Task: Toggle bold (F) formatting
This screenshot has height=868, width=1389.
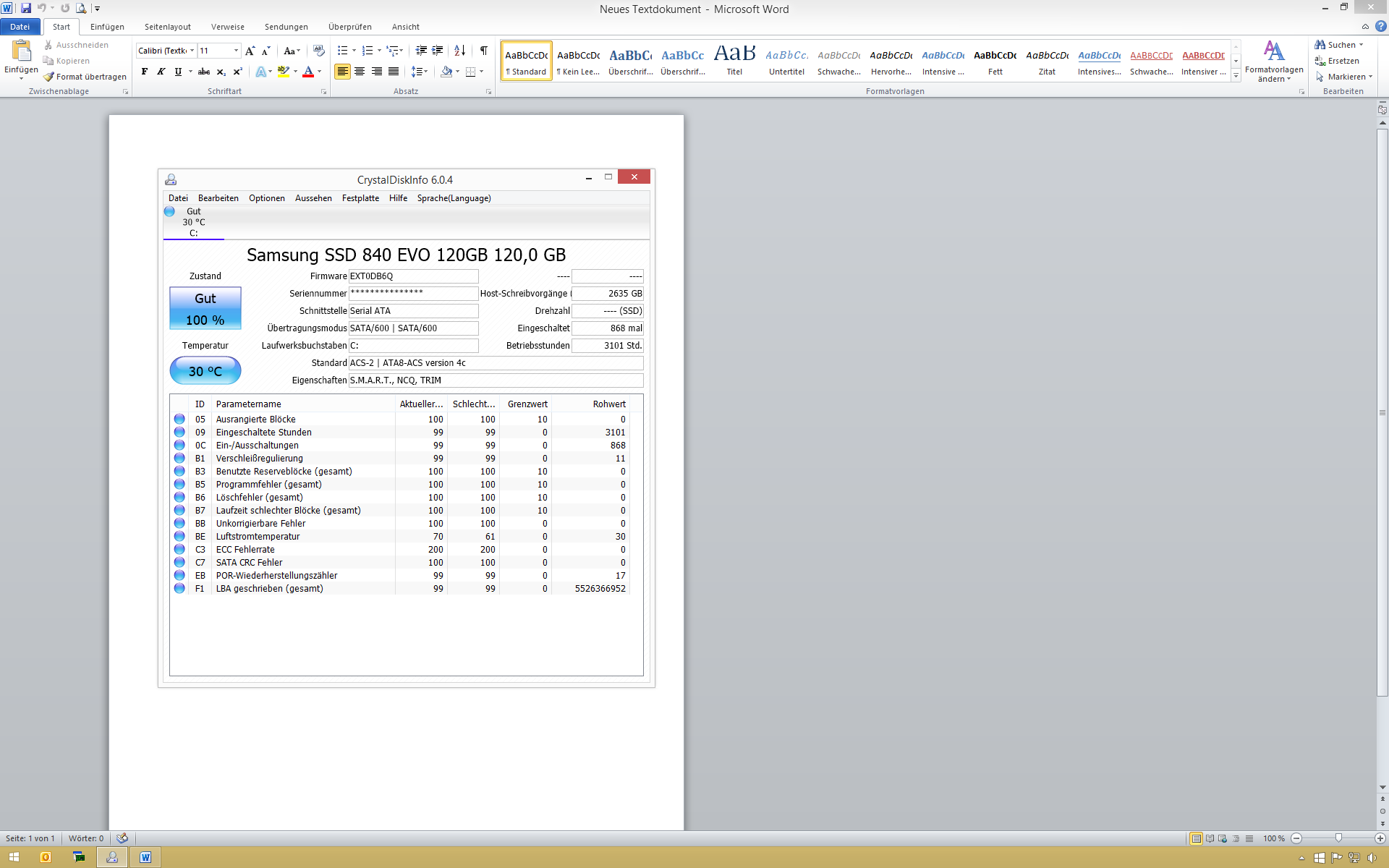Action: click(145, 72)
